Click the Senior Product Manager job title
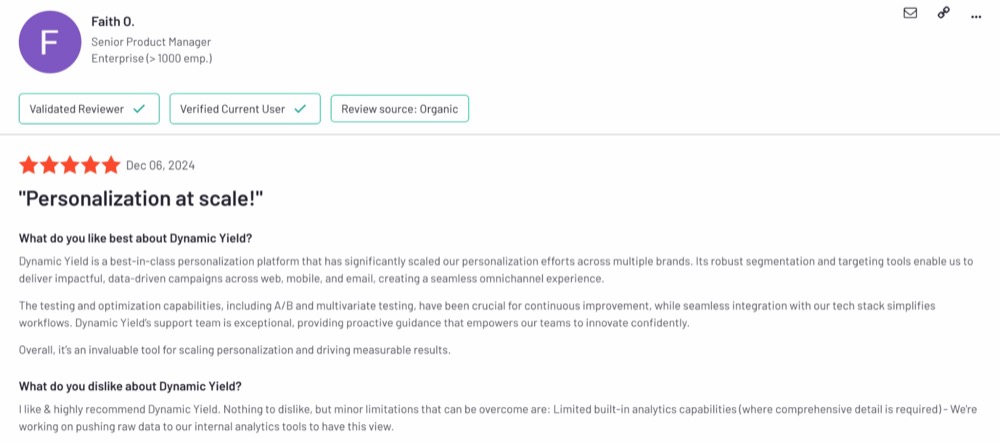1000x444 pixels. 151,42
